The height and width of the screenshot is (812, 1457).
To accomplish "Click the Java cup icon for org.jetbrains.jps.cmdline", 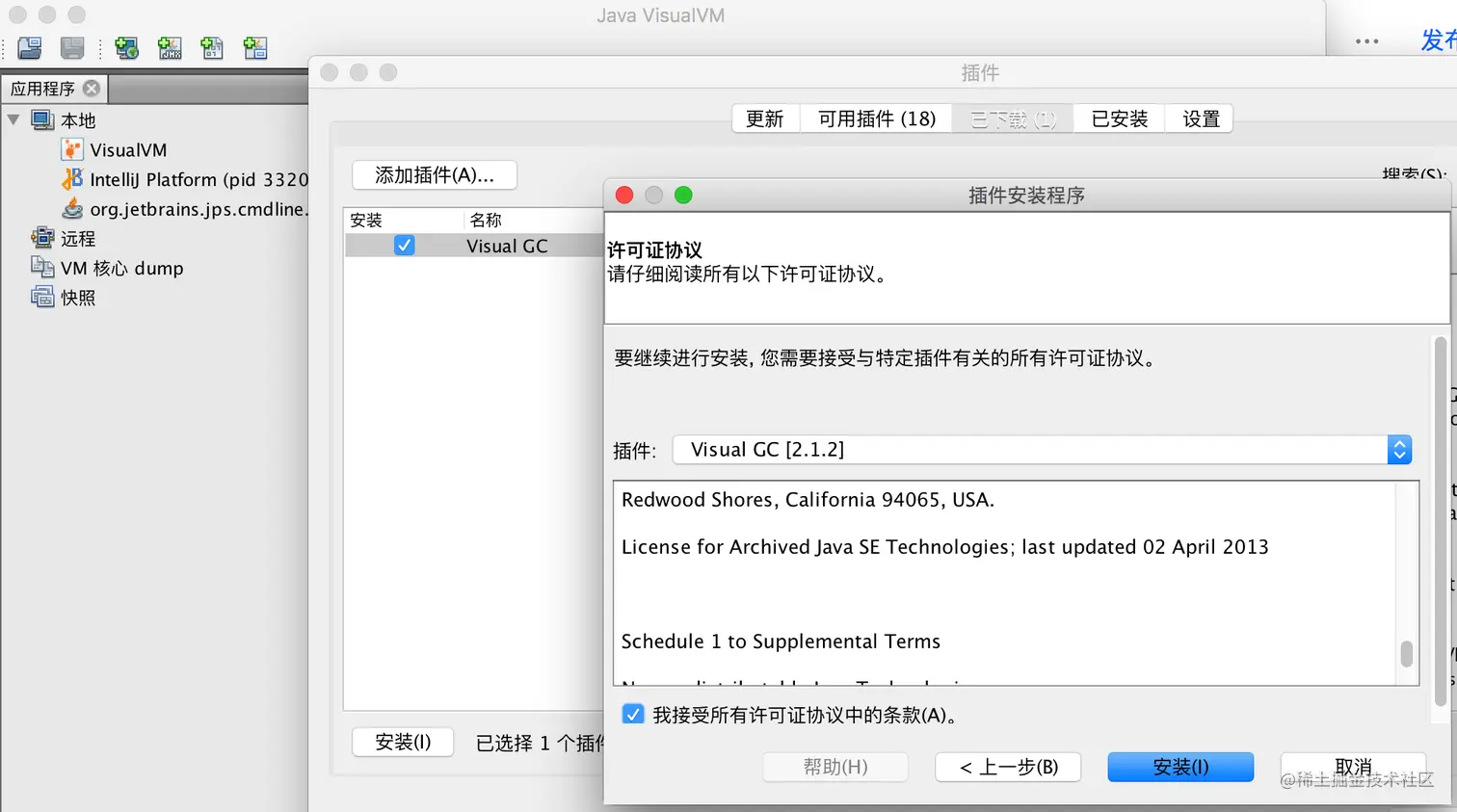I will coord(72,208).
